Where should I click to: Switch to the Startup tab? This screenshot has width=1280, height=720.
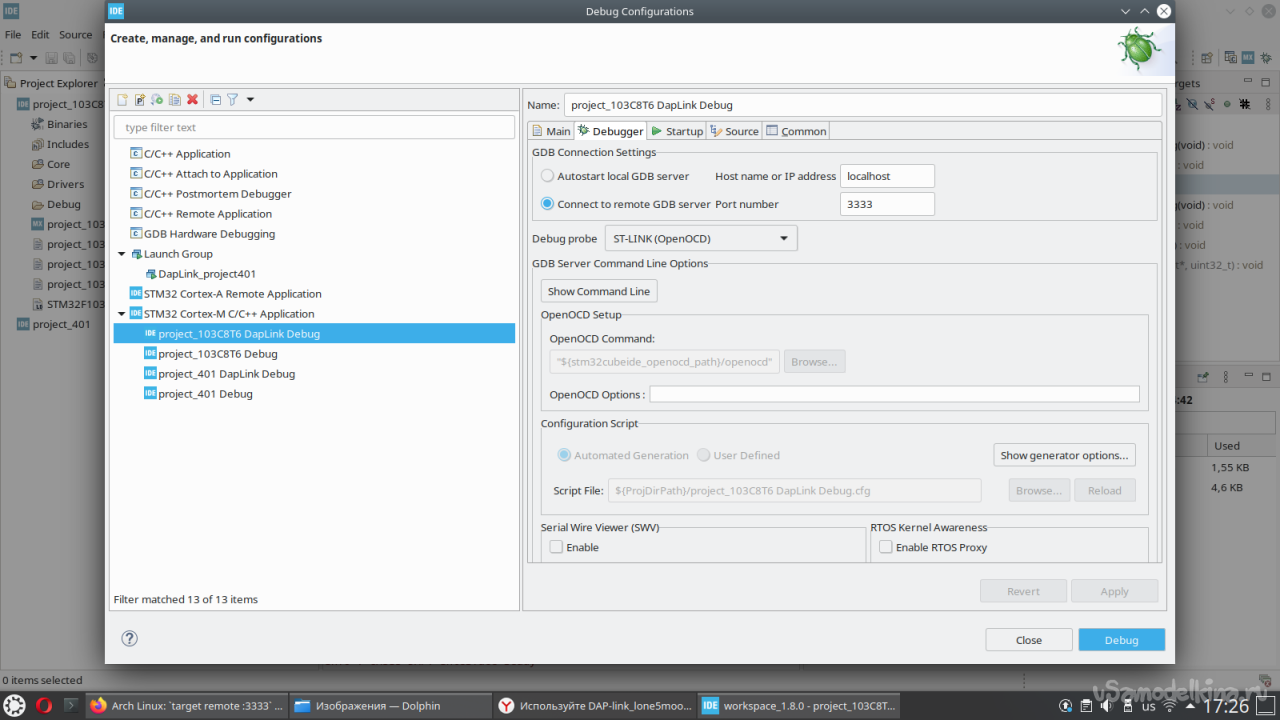point(677,131)
